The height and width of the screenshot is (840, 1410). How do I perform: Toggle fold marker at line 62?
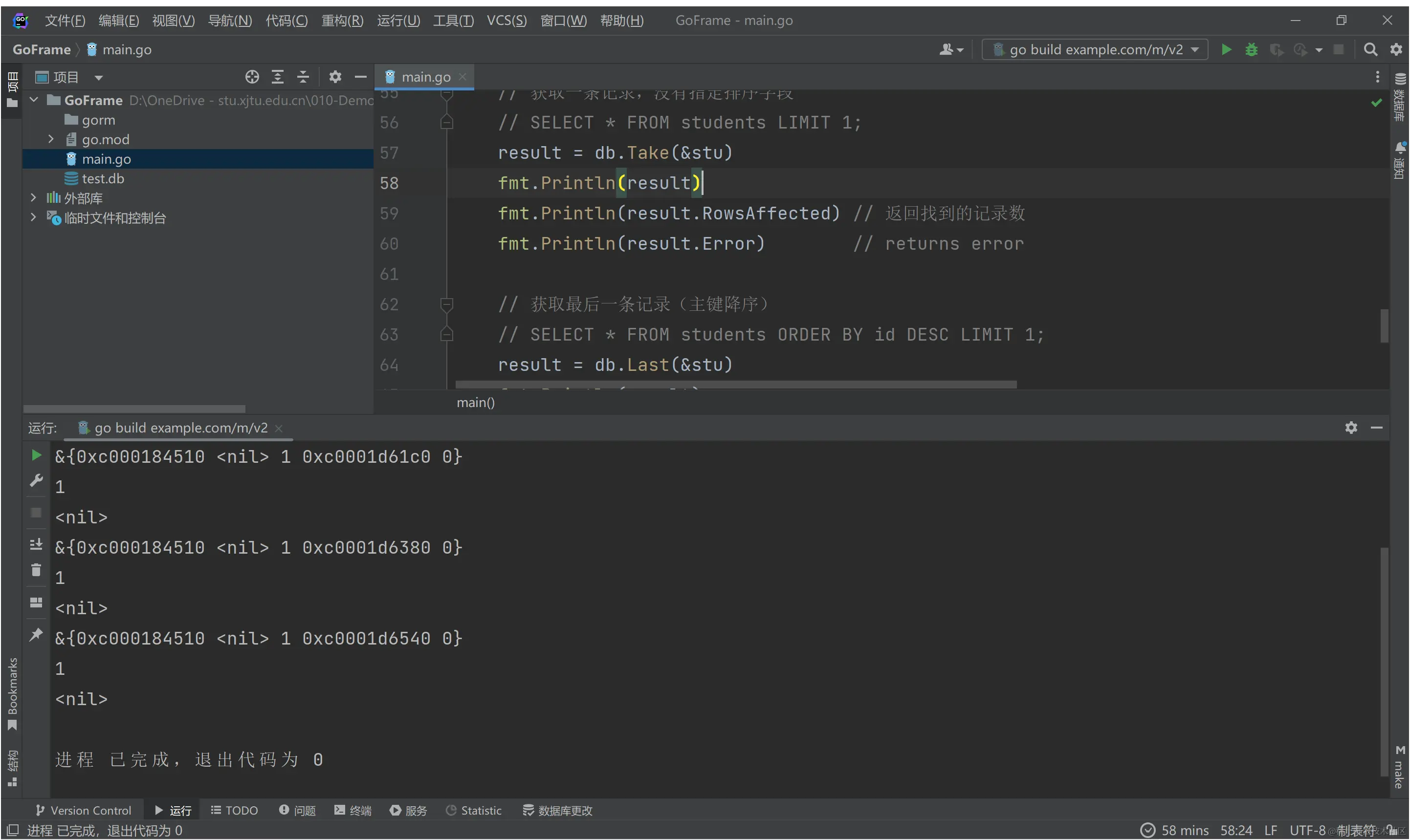pos(447,304)
